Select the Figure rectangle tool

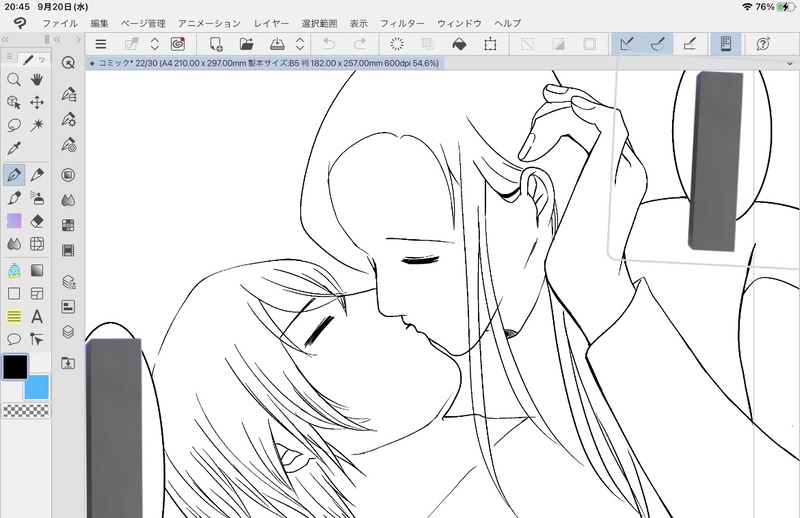coord(14,293)
